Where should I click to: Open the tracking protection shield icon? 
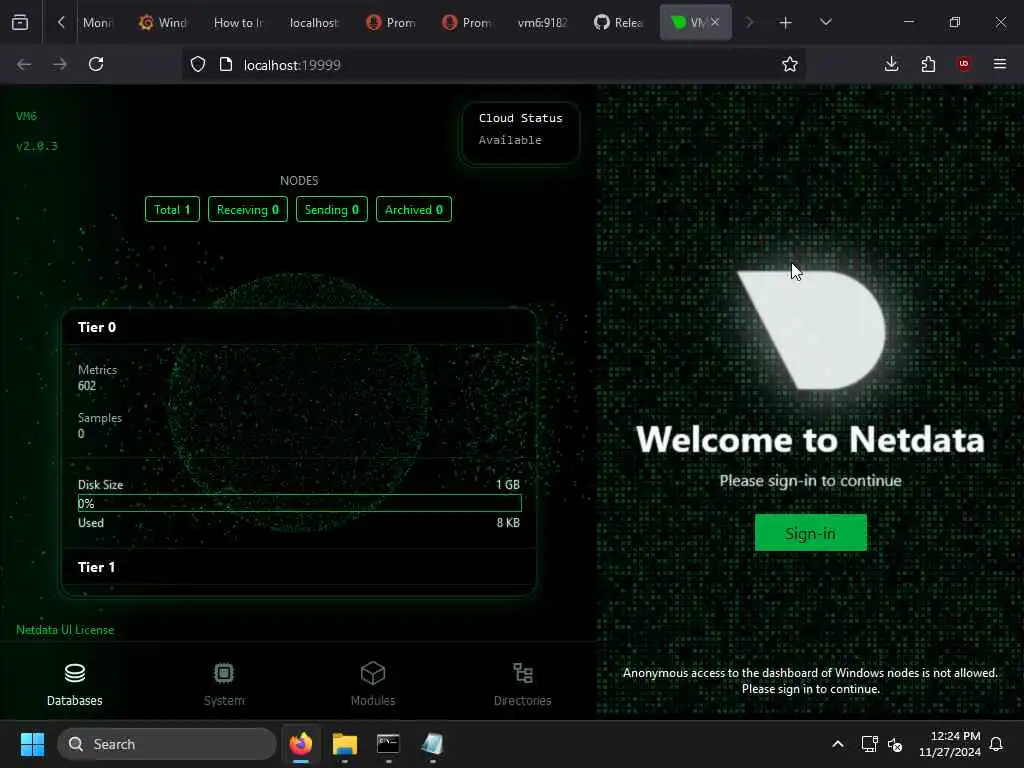198,64
